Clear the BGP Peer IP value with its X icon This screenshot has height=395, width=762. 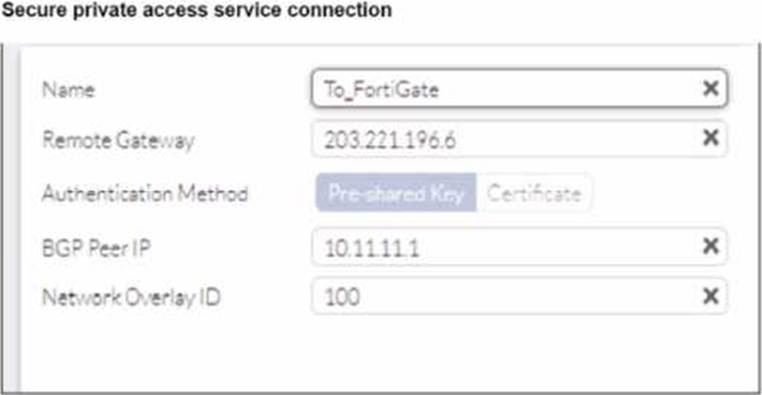(x=710, y=246)
